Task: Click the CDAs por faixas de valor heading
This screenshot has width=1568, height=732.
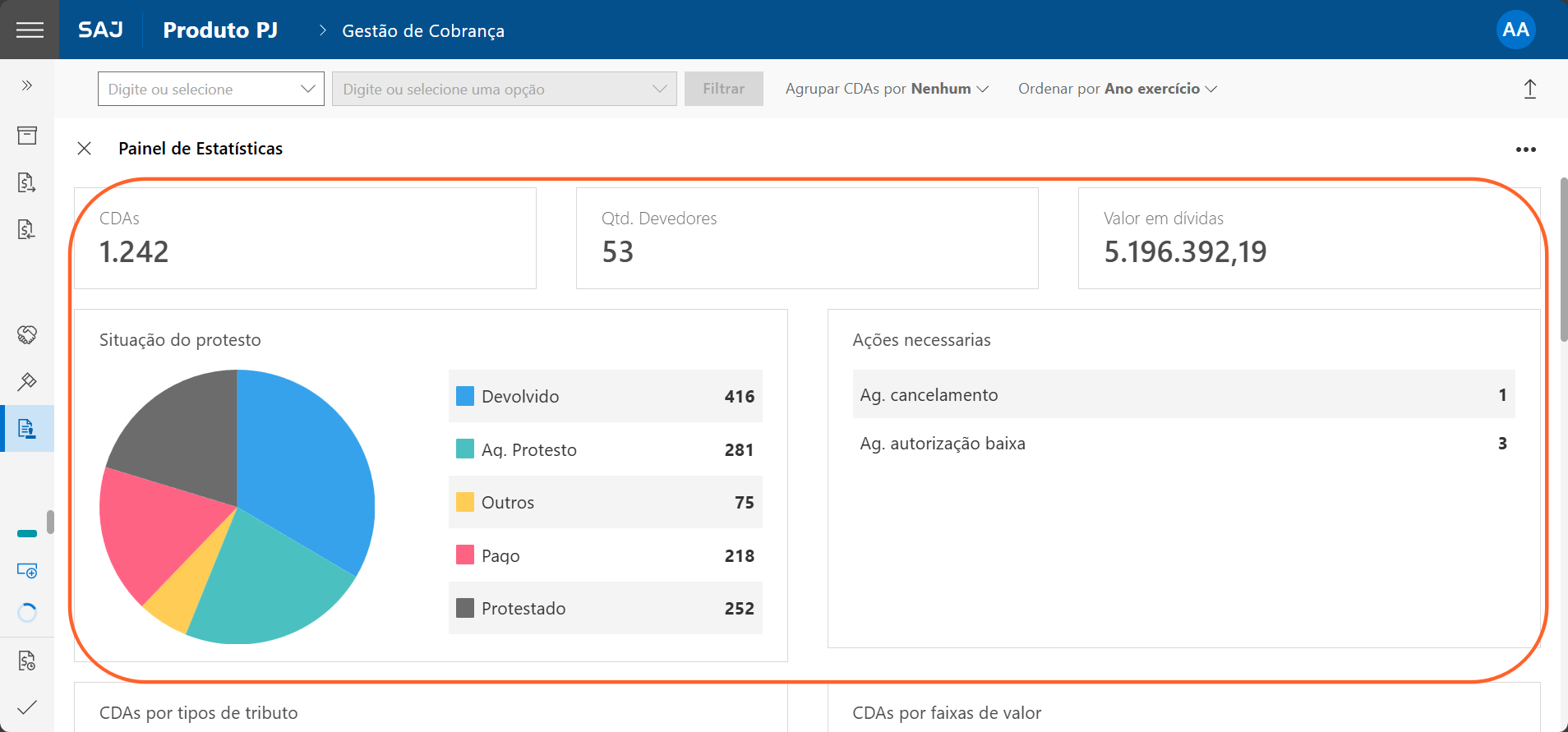Action: point(947,713)
